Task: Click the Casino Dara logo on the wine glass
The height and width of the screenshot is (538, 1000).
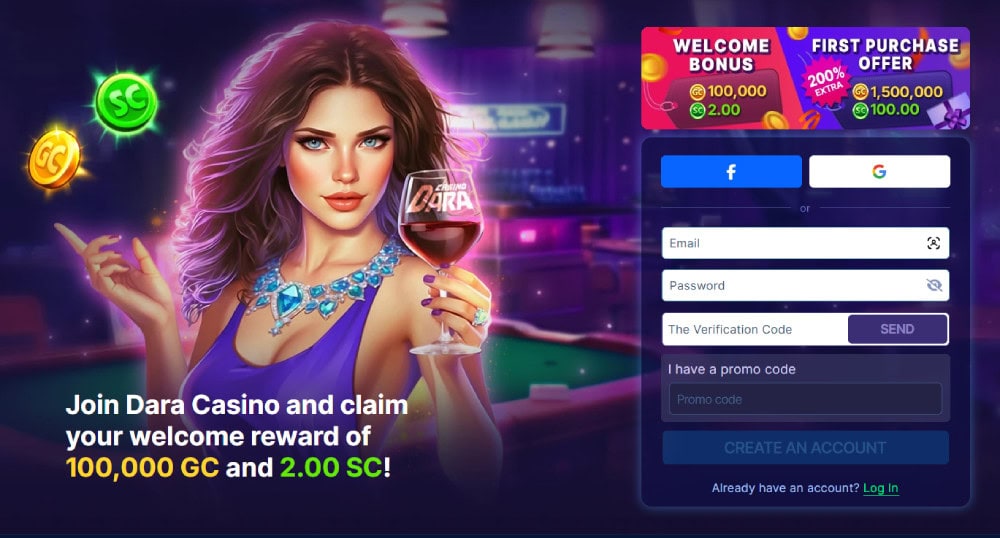Action: pos(441,197)
